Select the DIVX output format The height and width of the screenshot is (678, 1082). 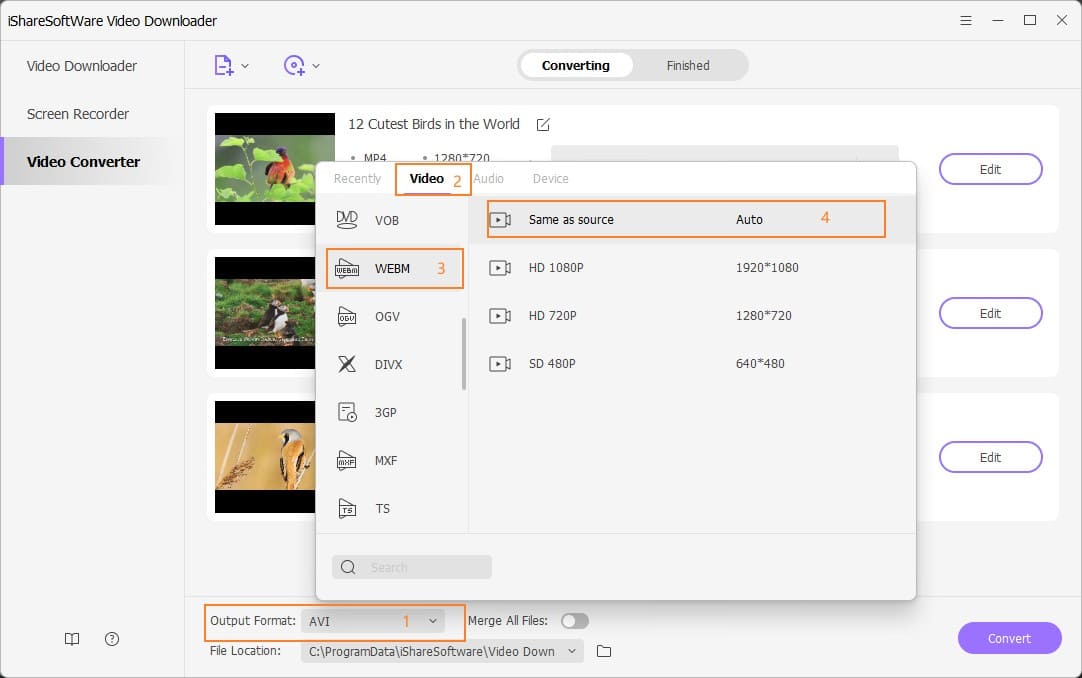click(x=386, y=364)
